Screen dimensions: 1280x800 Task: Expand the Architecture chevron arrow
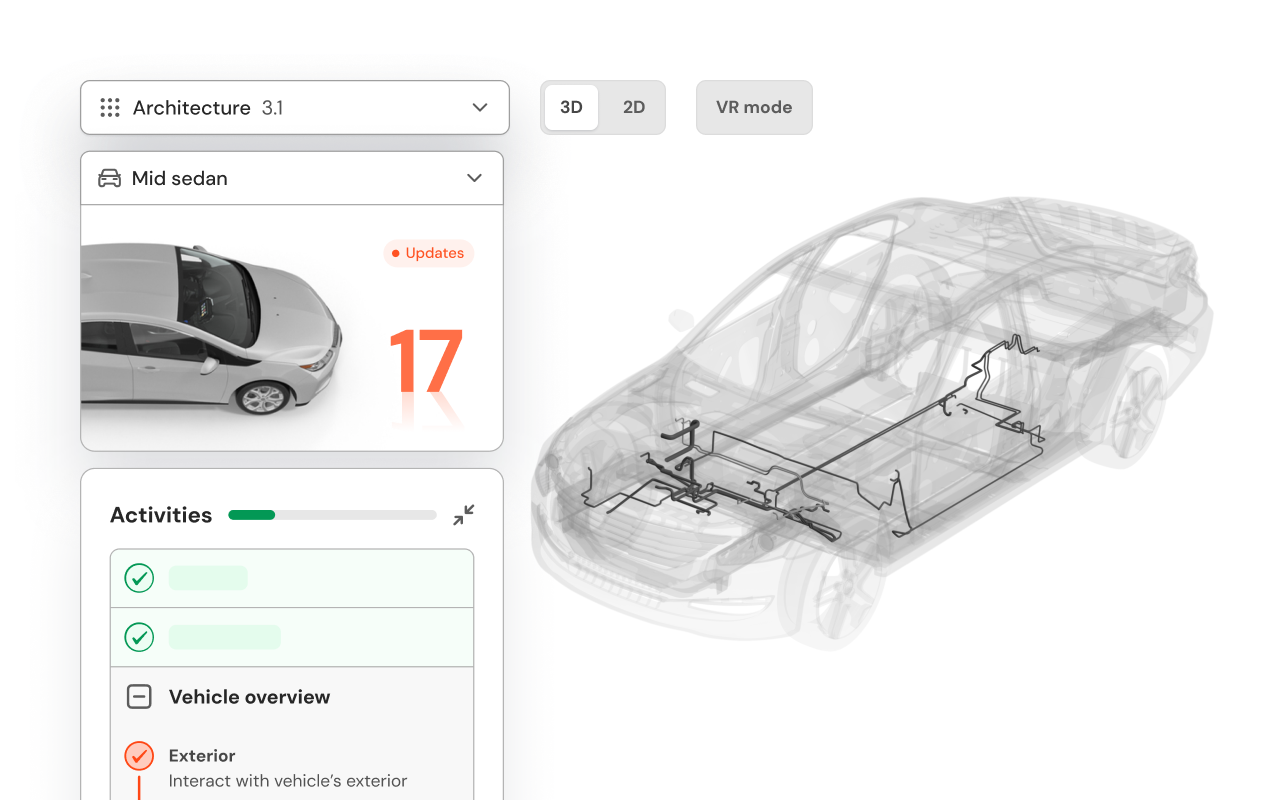480,108
